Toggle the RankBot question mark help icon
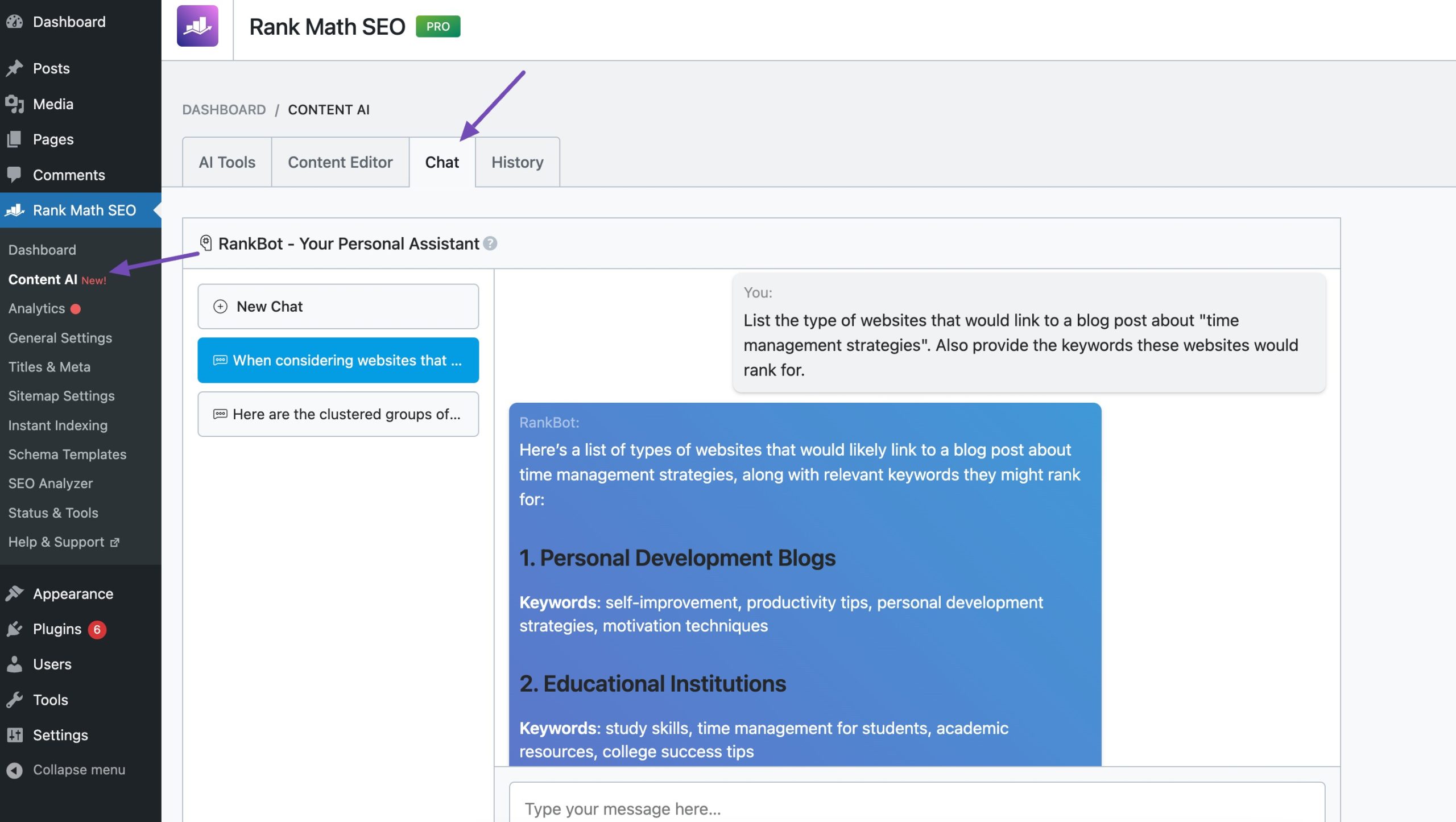Screen dimensions: 1456x822 pos(490,243)
